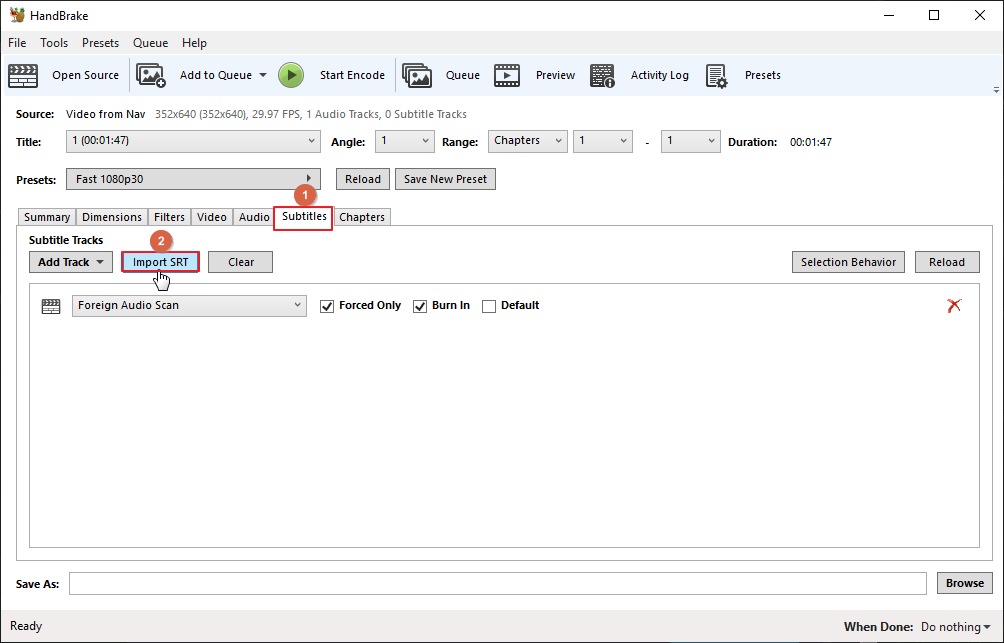Click the Presets document gear icon
Viewport: 1004px width, 643px height.
click(x=717, y=76)
